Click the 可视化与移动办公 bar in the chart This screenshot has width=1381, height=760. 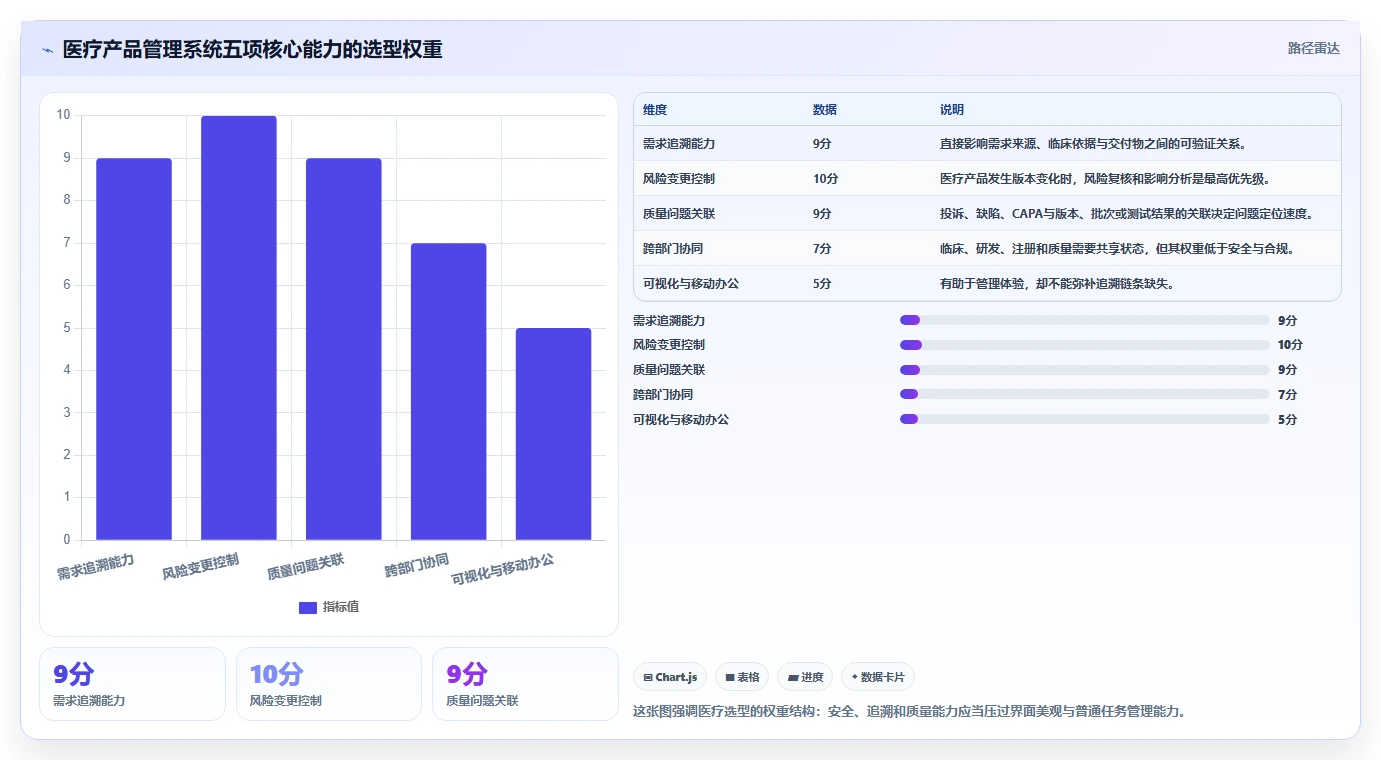[x=554, y=434]
